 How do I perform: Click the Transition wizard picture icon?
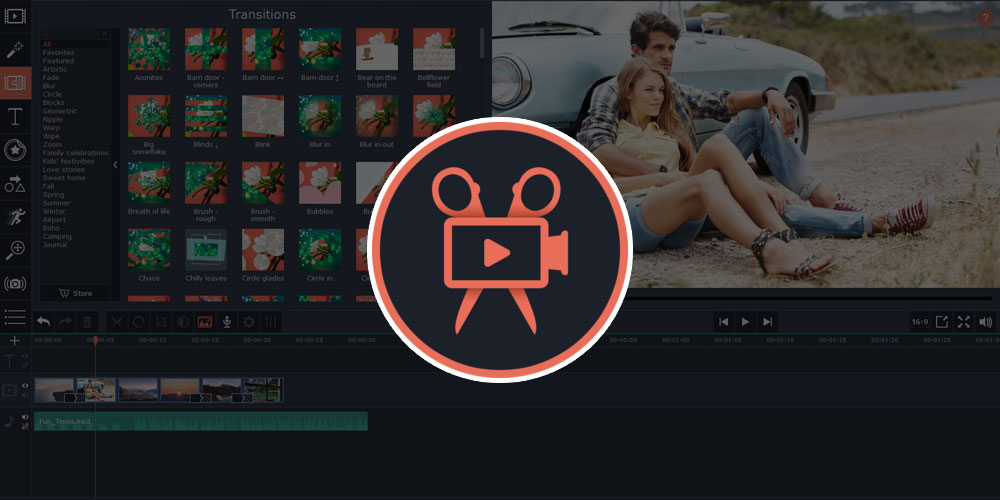[205, 322]
